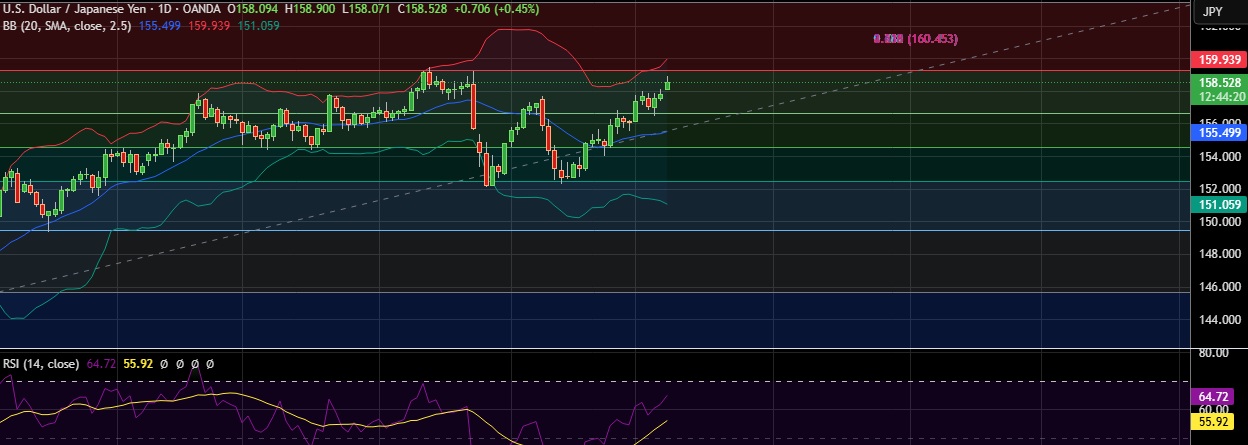Click the green 158.528 last price label
This screenshot has width=1248, height=445.
(1220, 83)
